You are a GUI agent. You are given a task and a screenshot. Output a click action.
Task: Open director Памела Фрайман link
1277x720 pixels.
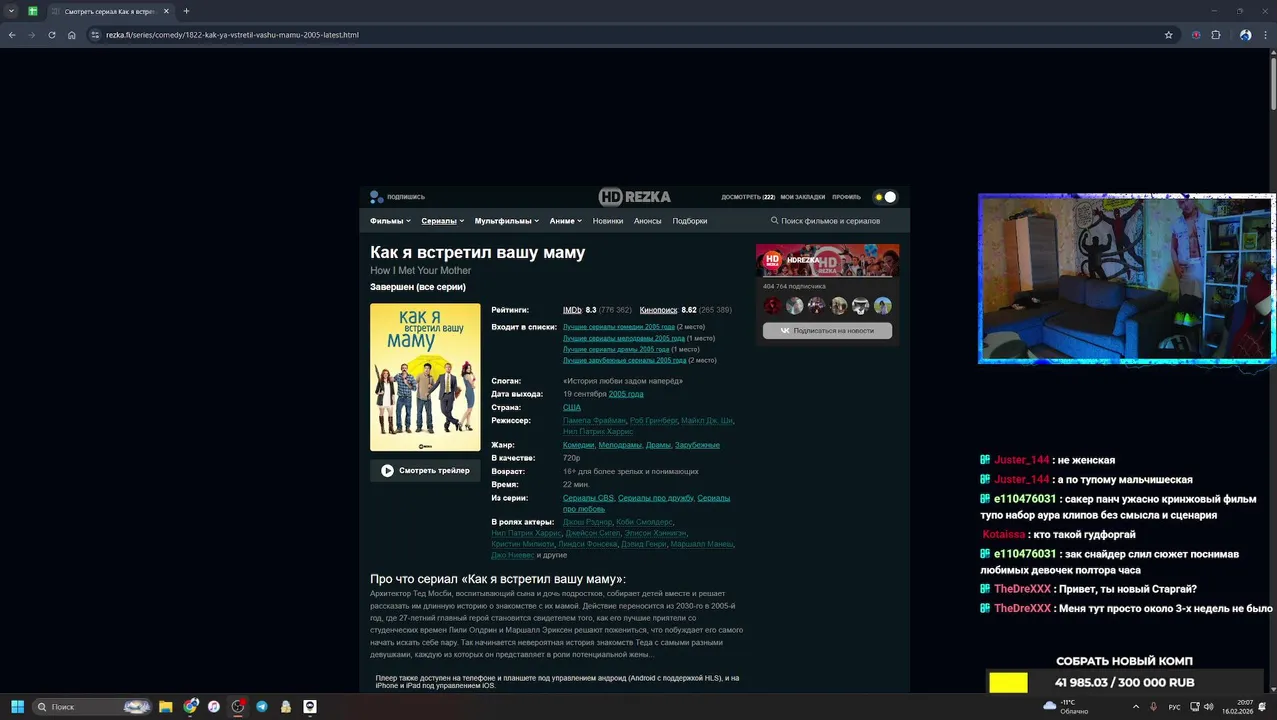point(594,421)
